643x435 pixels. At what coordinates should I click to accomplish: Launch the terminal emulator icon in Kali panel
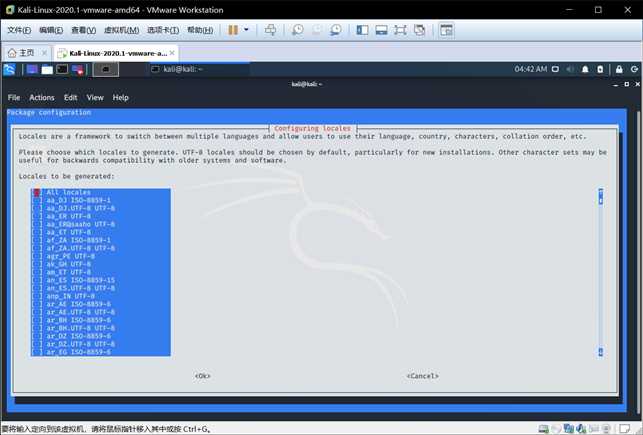[x=62, y=69]
